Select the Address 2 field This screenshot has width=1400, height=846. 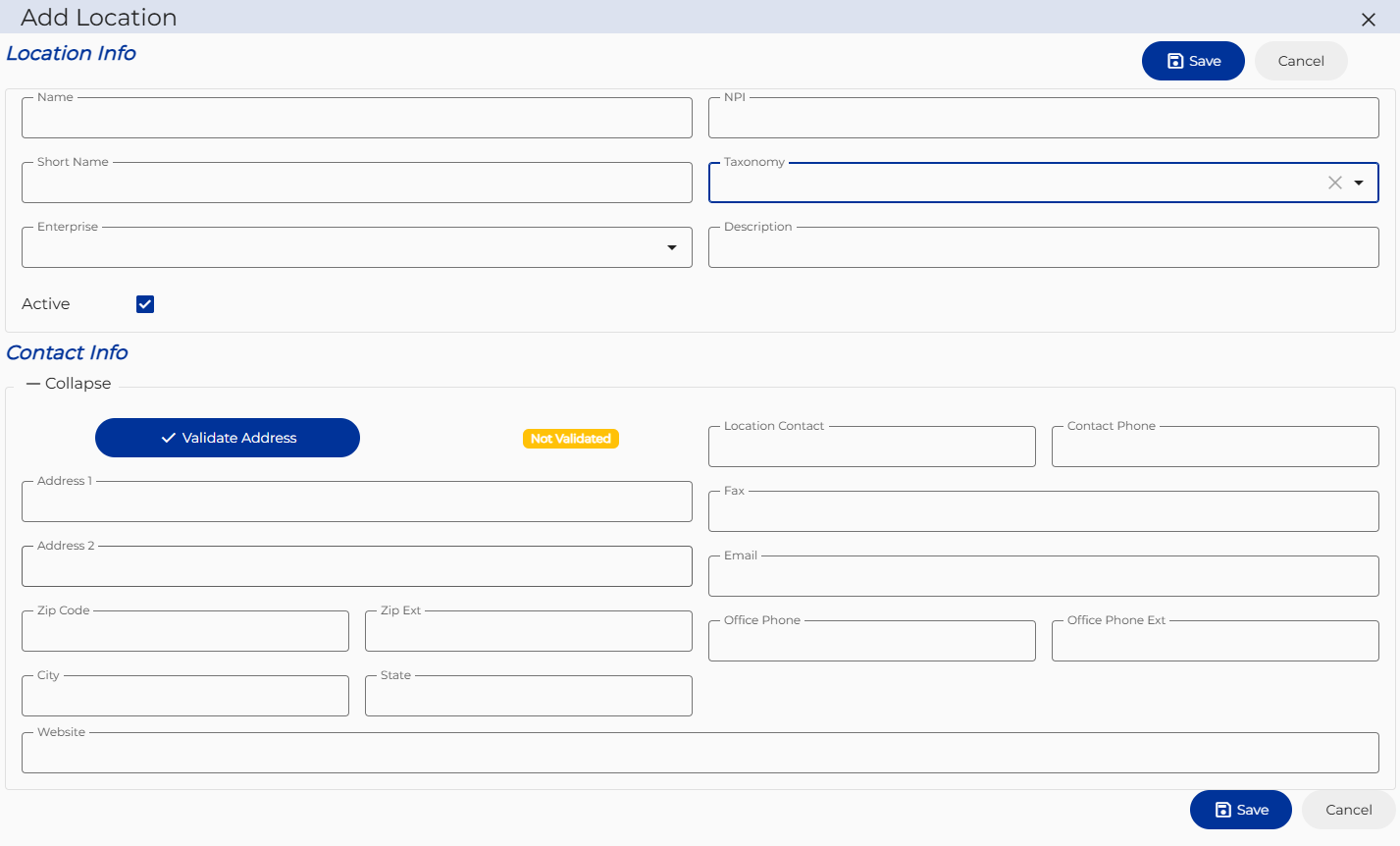pyautogui.click(x=357, y=566)
